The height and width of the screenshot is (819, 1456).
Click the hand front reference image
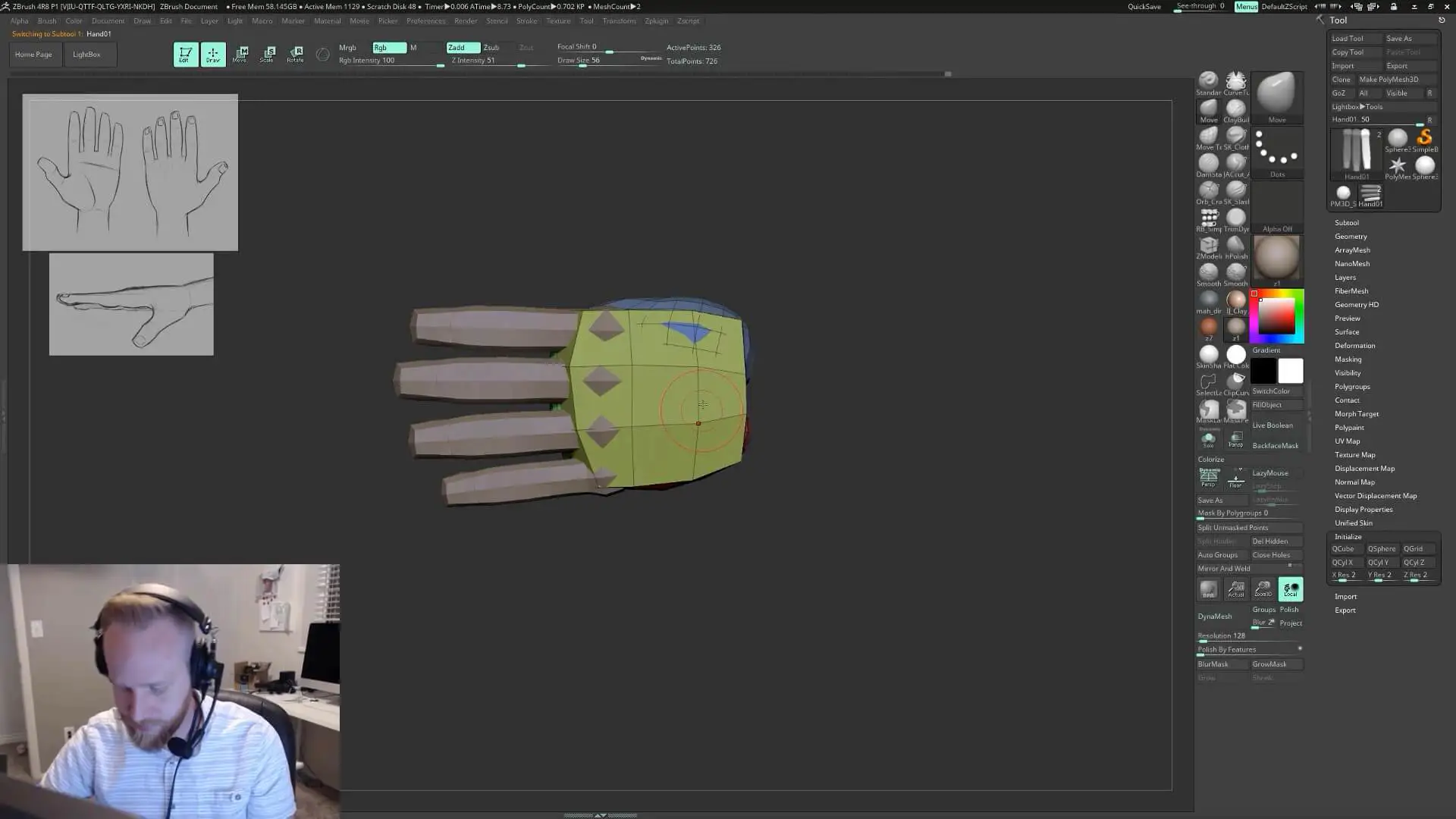(130, 172)
